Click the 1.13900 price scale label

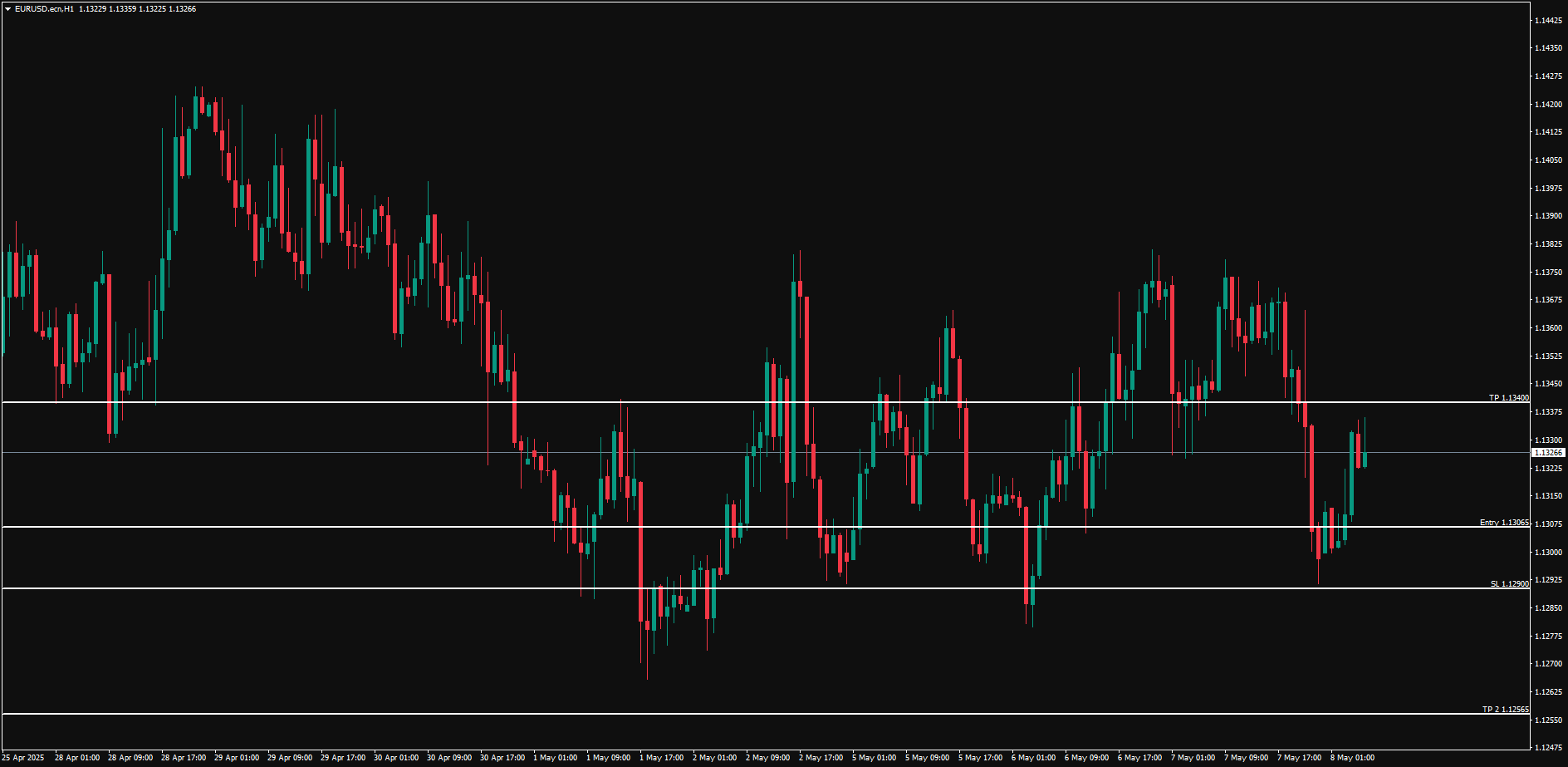tap(1548, 216)
